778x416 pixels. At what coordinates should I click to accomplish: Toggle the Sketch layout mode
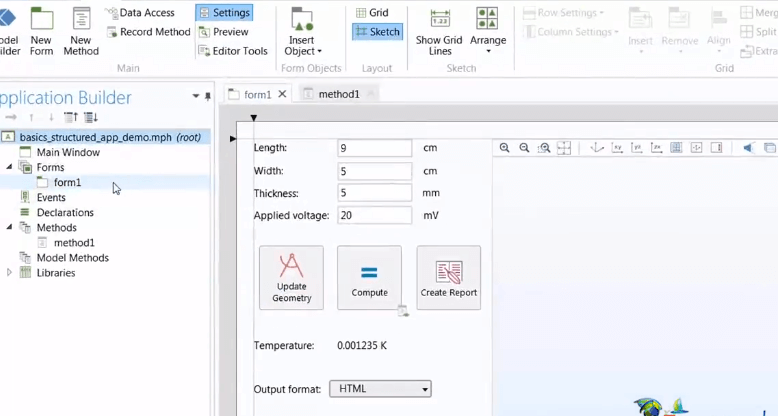(x=377, y=32)
